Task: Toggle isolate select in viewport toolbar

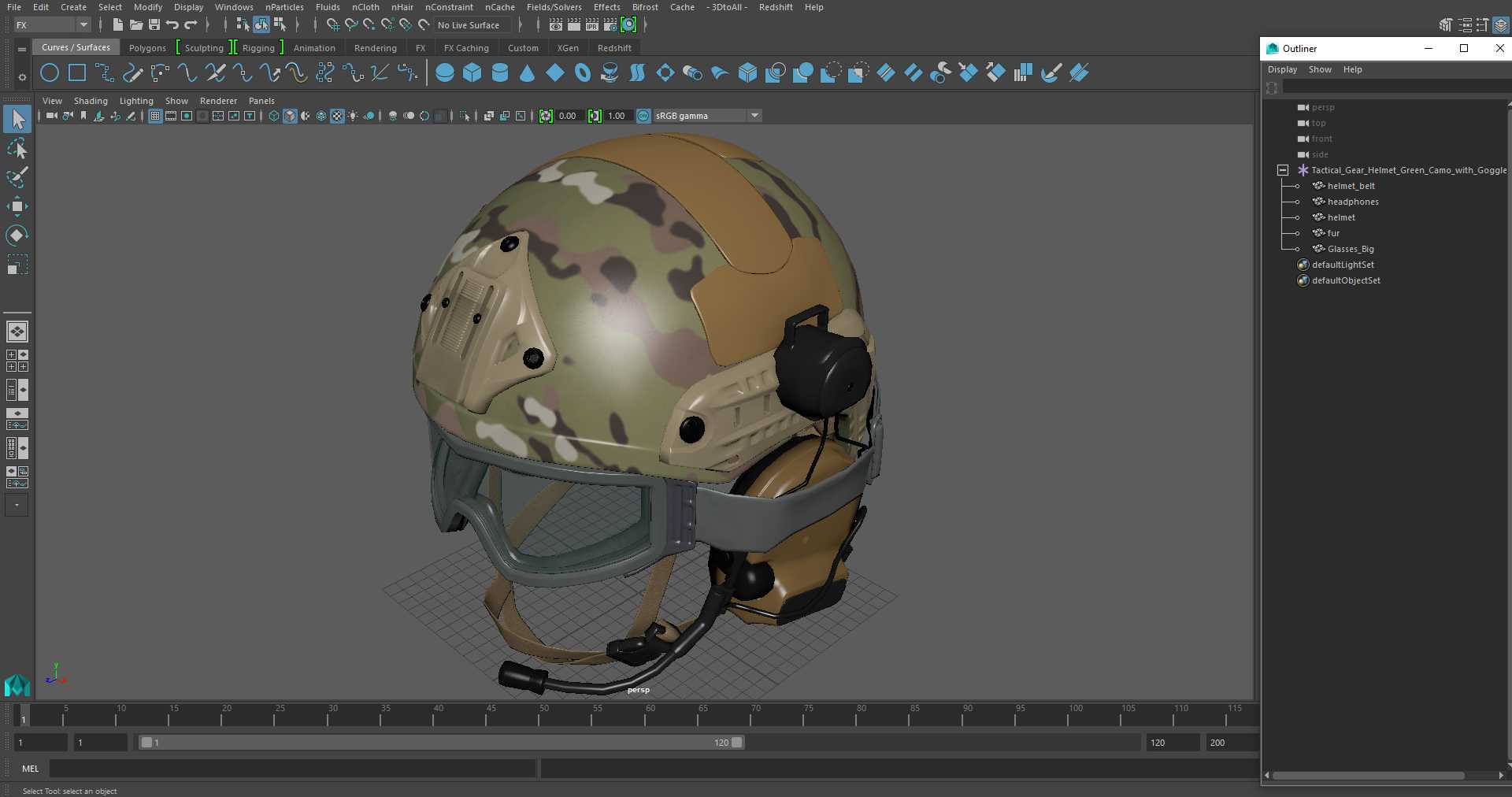Action: pos(465,116)
